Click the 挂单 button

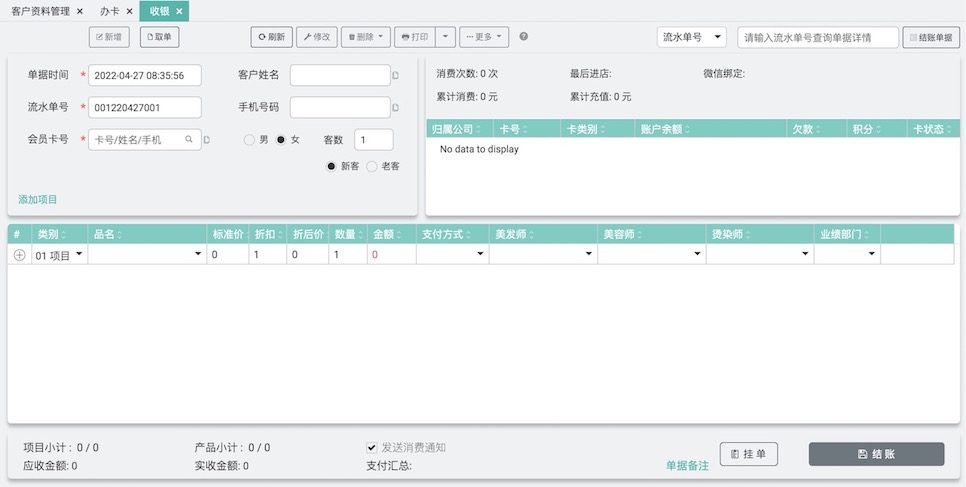(749, 454)
